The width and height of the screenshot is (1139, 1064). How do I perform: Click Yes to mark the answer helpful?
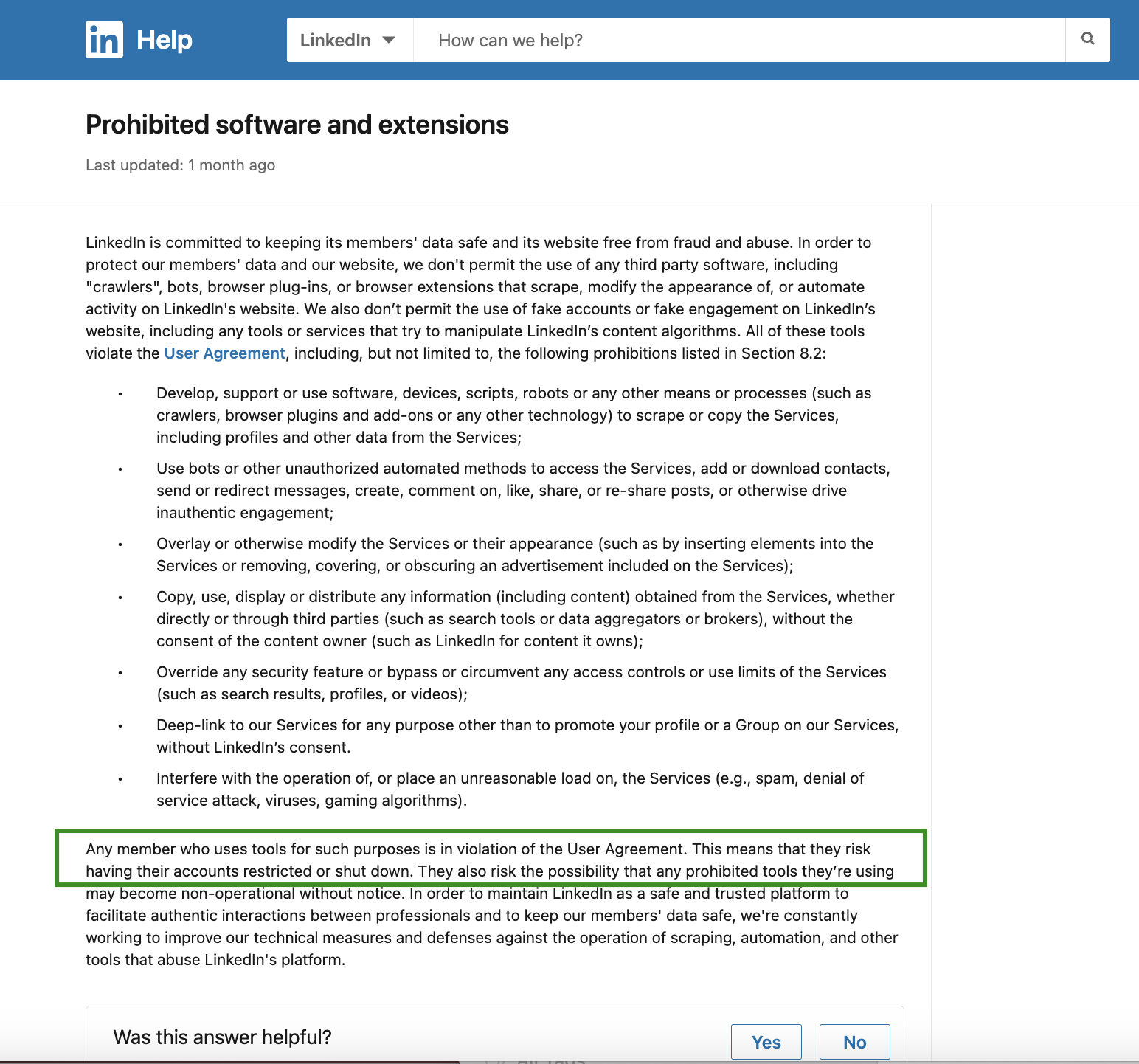click(766, 1042)
